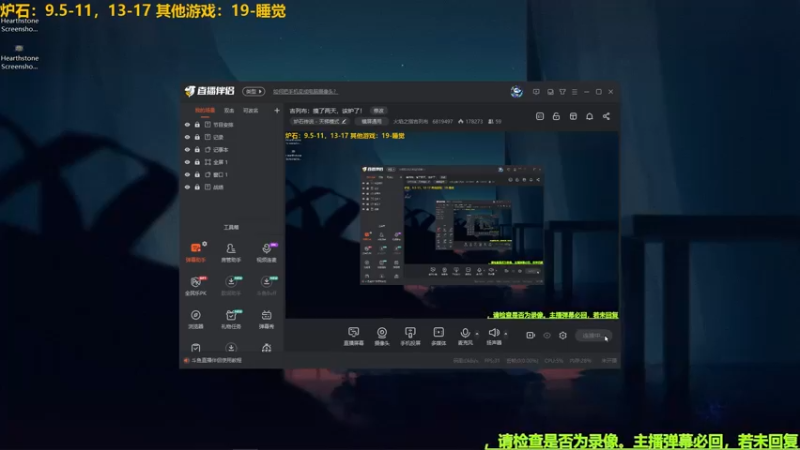This screenshot has height=450, width=800.
Task: Open the hamburger menu in the title bar
Action: pyautogui.click(x=574, y=92)
